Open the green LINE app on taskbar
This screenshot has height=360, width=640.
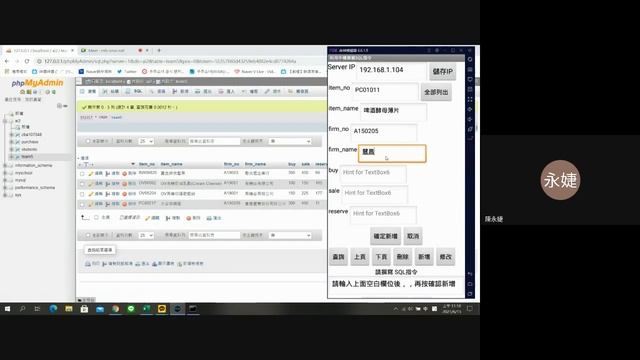131,309
